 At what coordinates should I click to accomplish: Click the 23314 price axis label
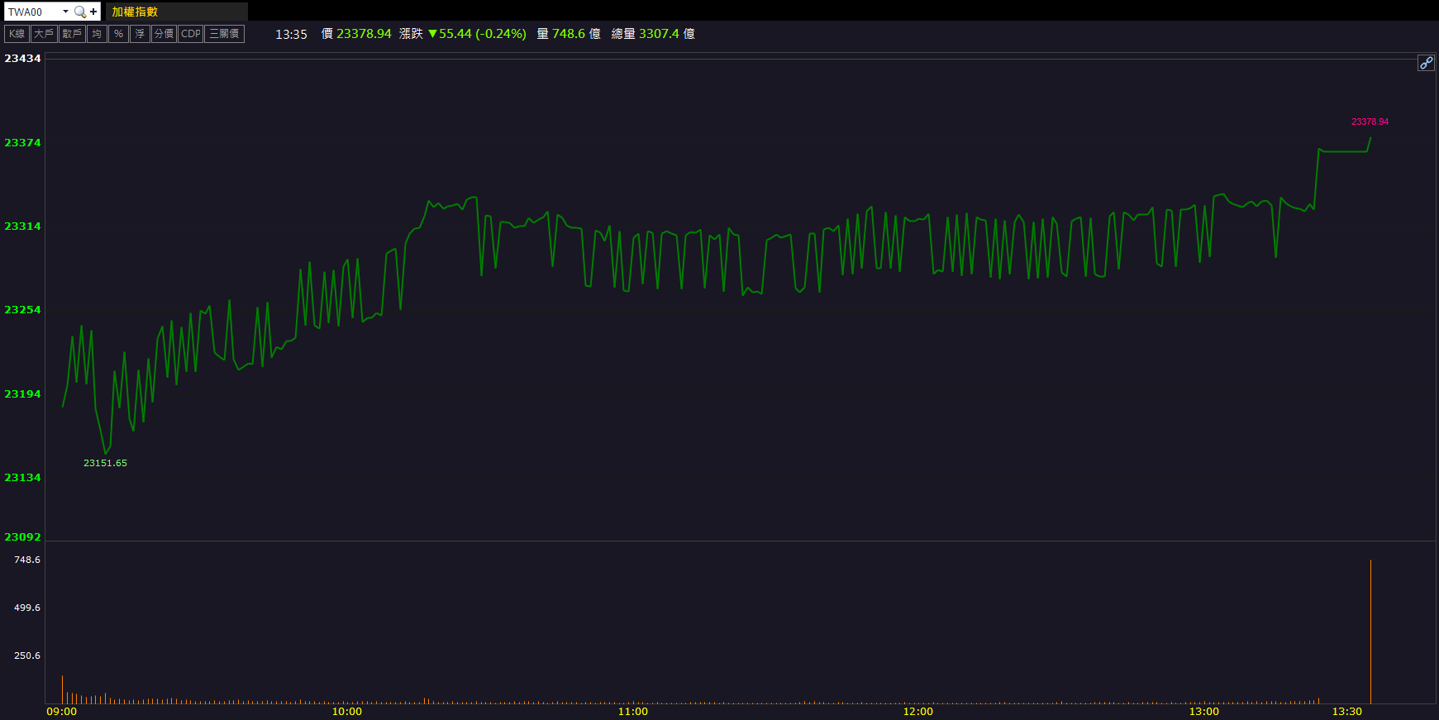click(x=22, y=227)
